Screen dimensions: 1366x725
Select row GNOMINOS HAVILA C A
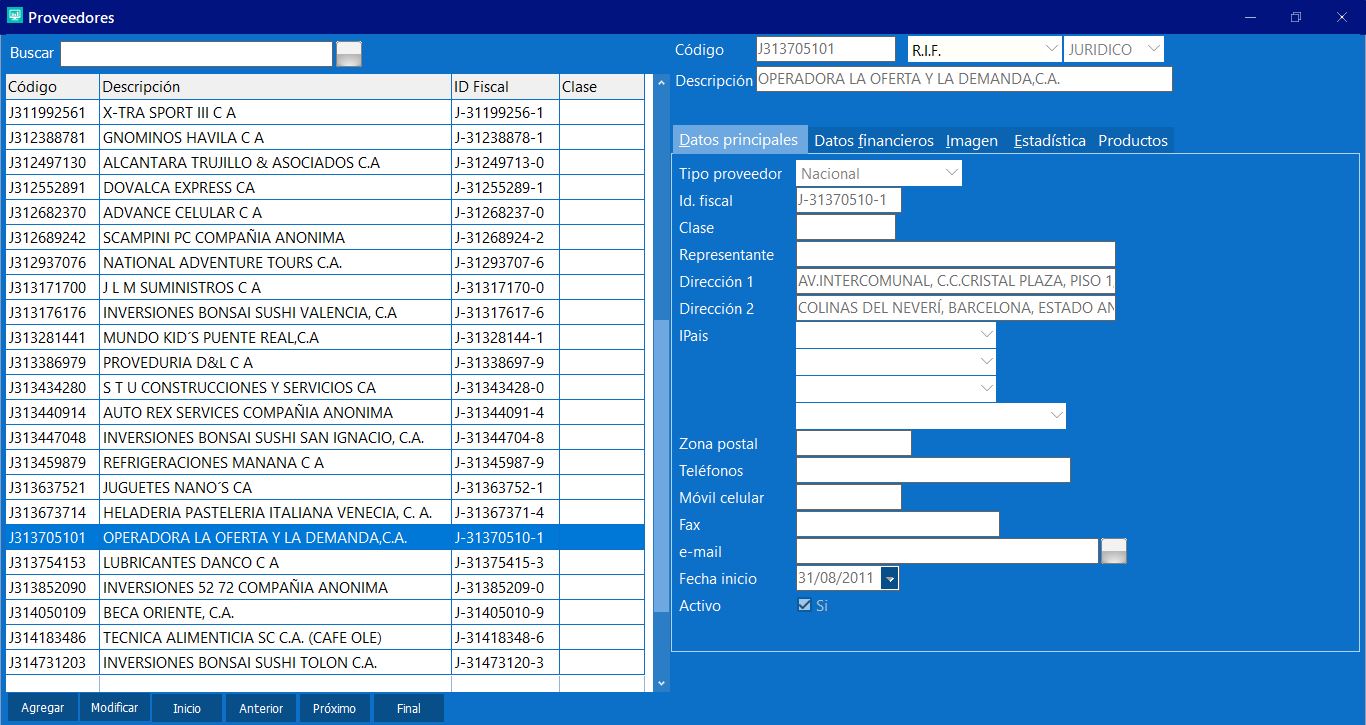pos(325,137)
